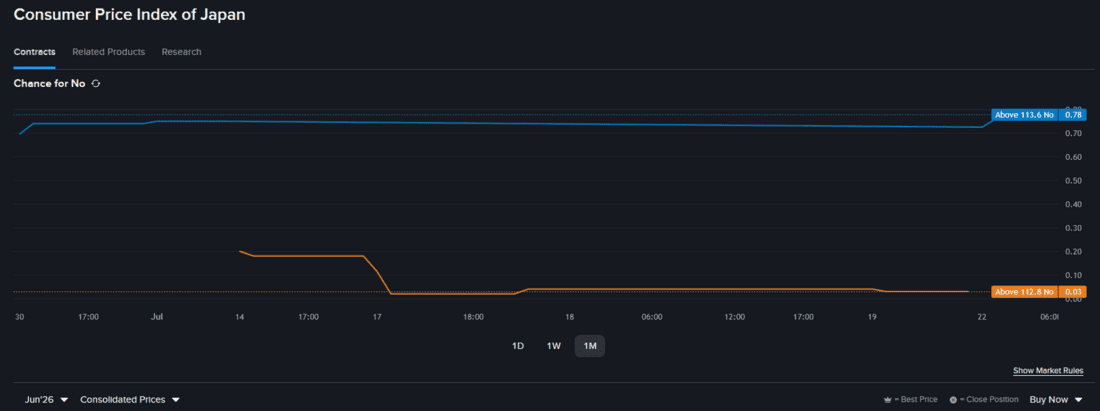Open the Related Products tab
This screenshot has width=1100, height=411.
point(109,52)
